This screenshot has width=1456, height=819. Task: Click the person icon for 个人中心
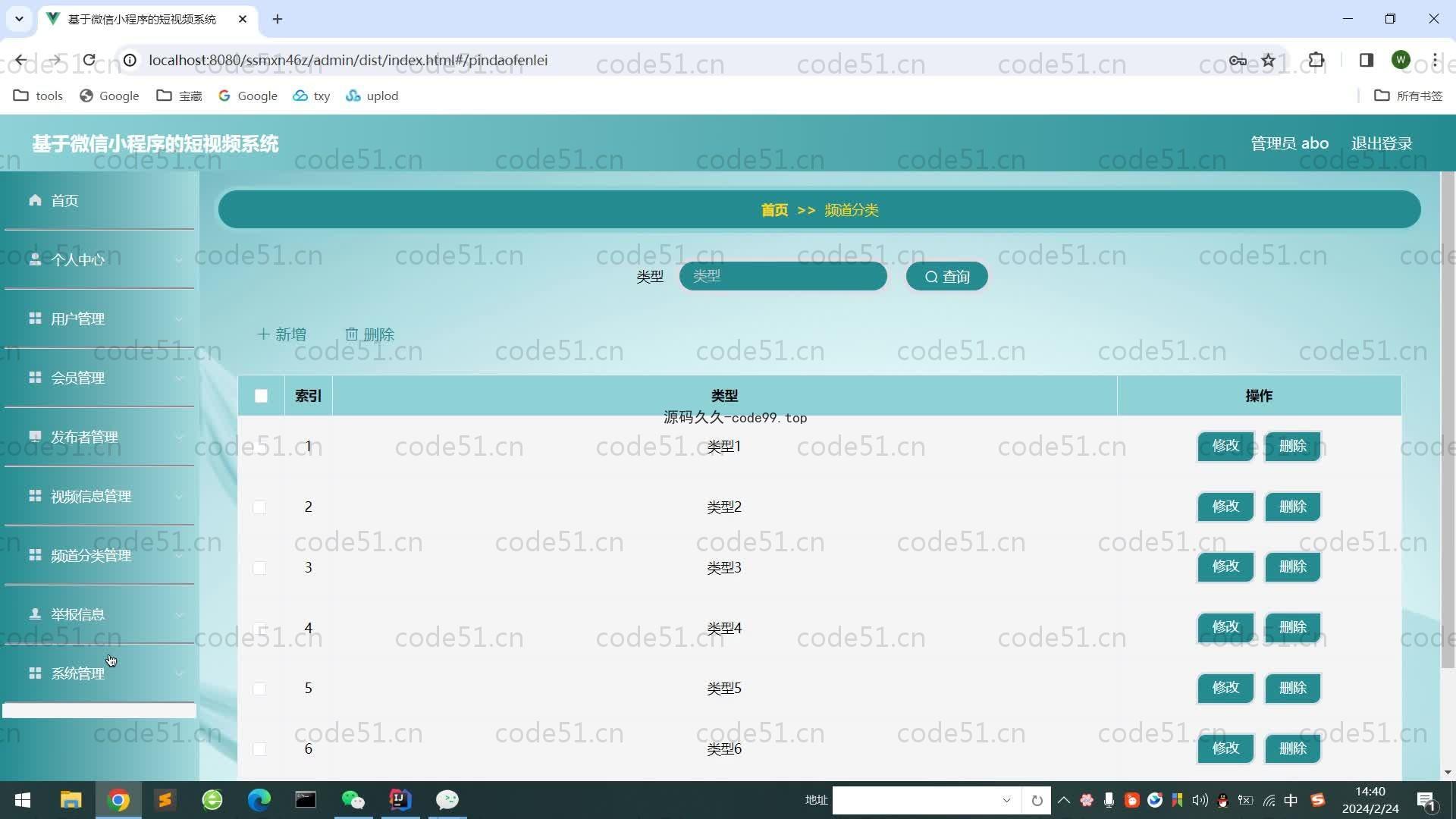pyautogui.click(x=35, y=259)
